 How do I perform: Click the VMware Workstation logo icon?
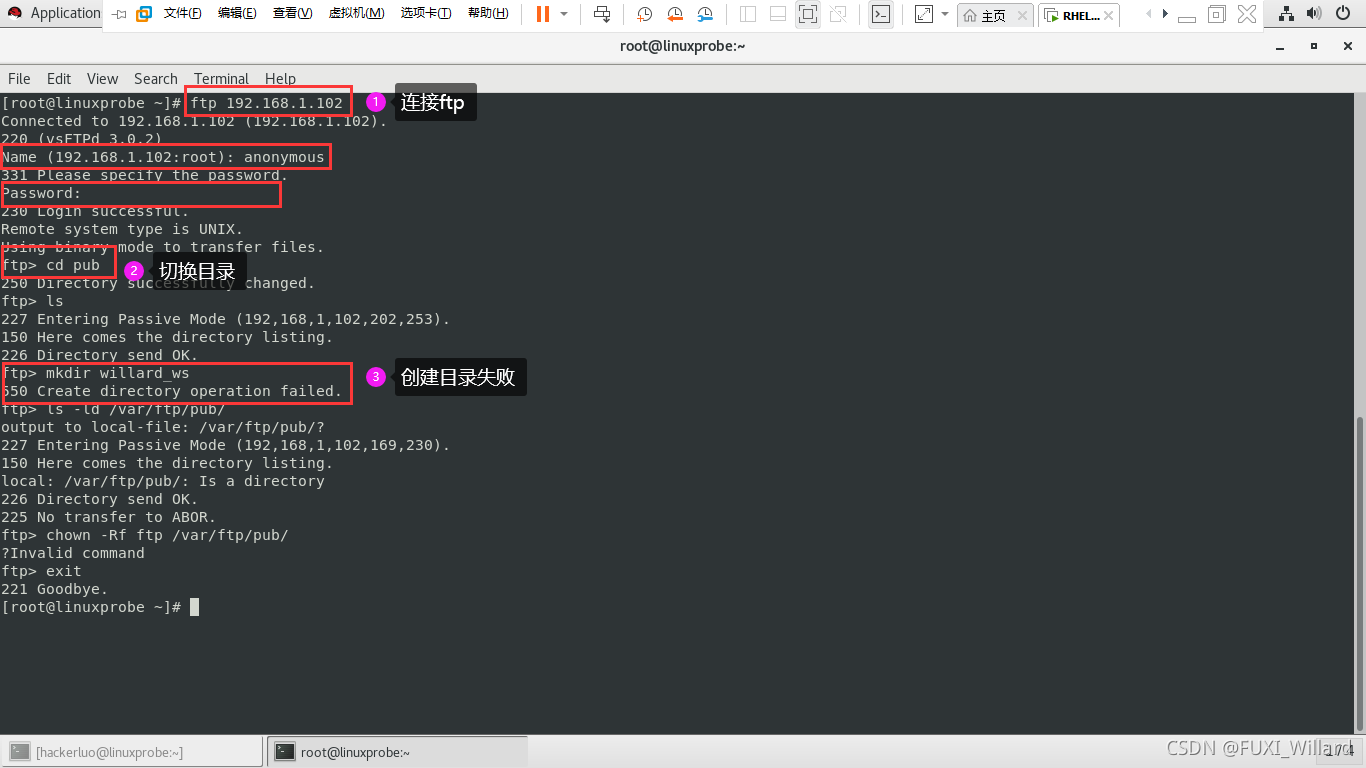(x=143, y=14)
